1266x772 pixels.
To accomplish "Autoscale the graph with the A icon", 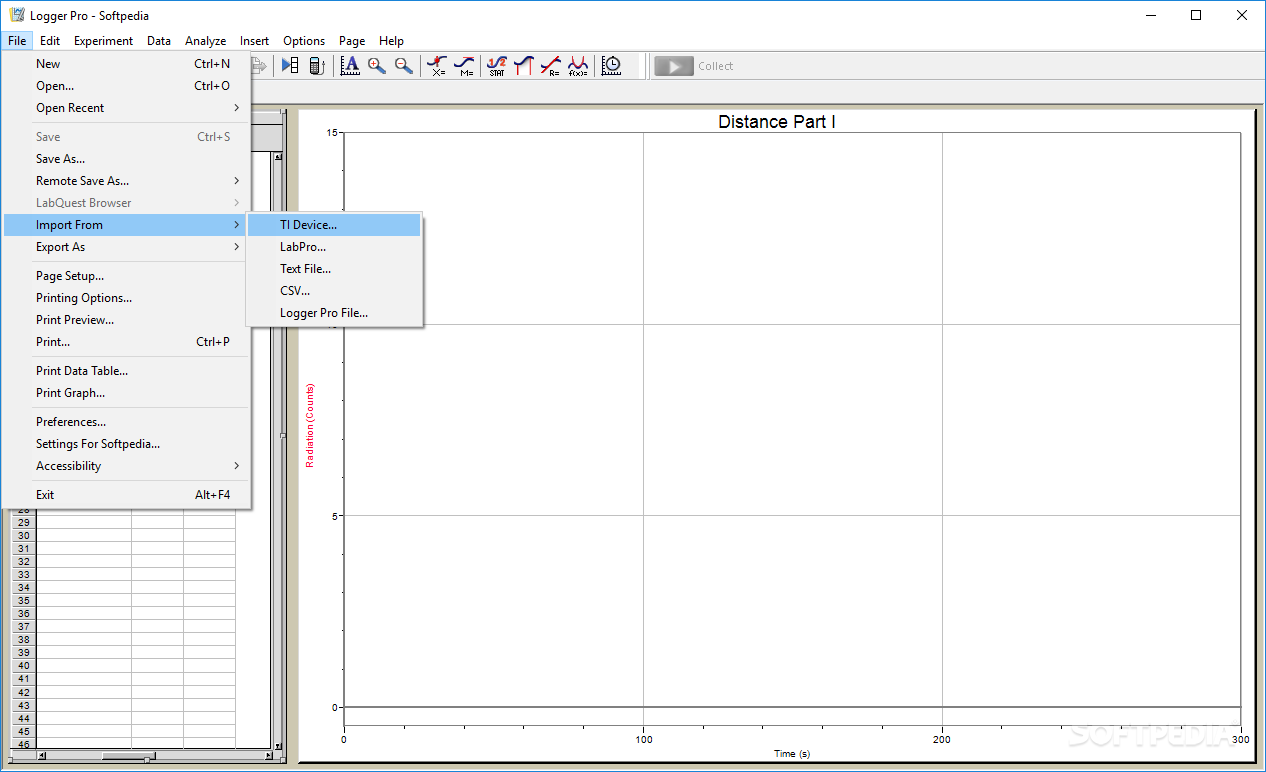I will 350,66.
